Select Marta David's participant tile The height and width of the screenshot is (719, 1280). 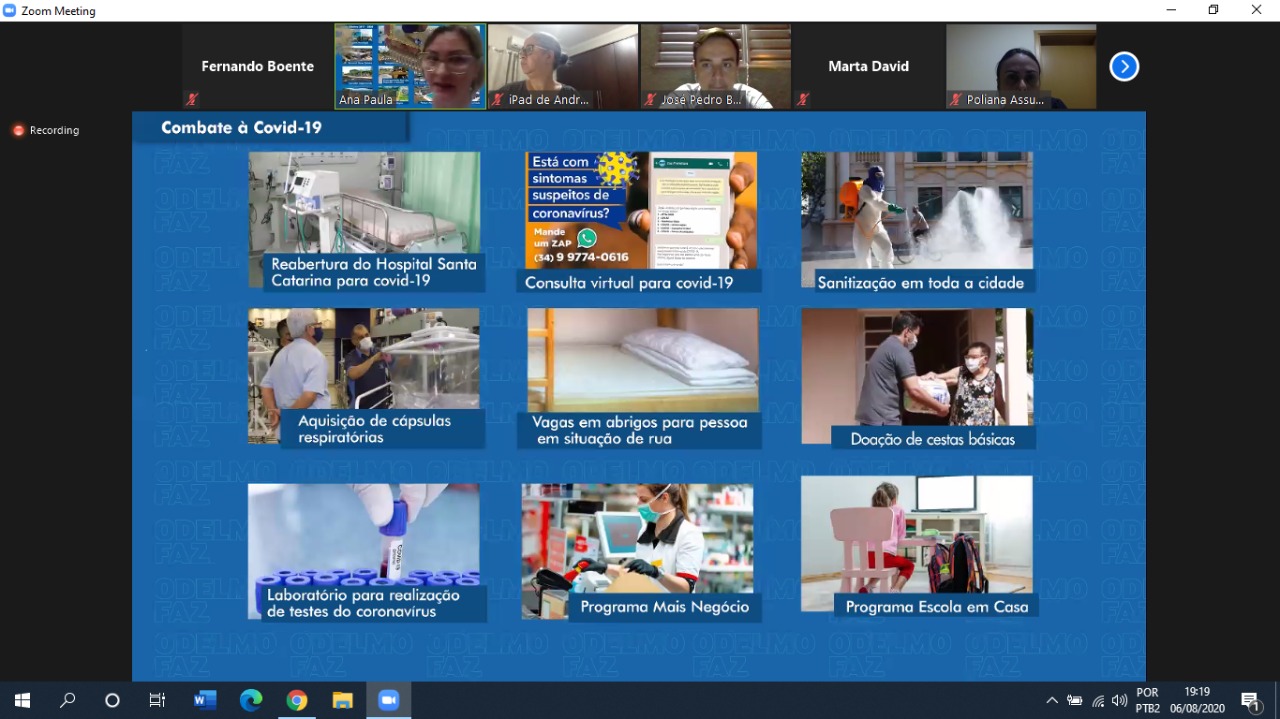click(x=868, y=66)
